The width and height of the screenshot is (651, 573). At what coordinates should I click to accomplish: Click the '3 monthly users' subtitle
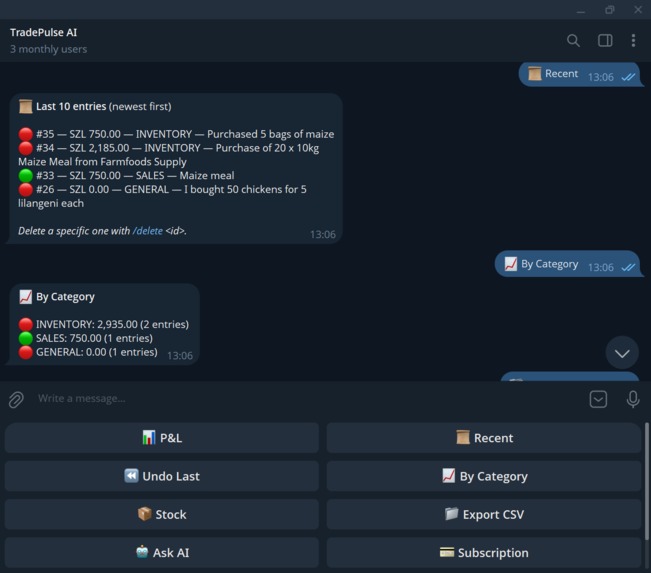click(x=49, y=49)
